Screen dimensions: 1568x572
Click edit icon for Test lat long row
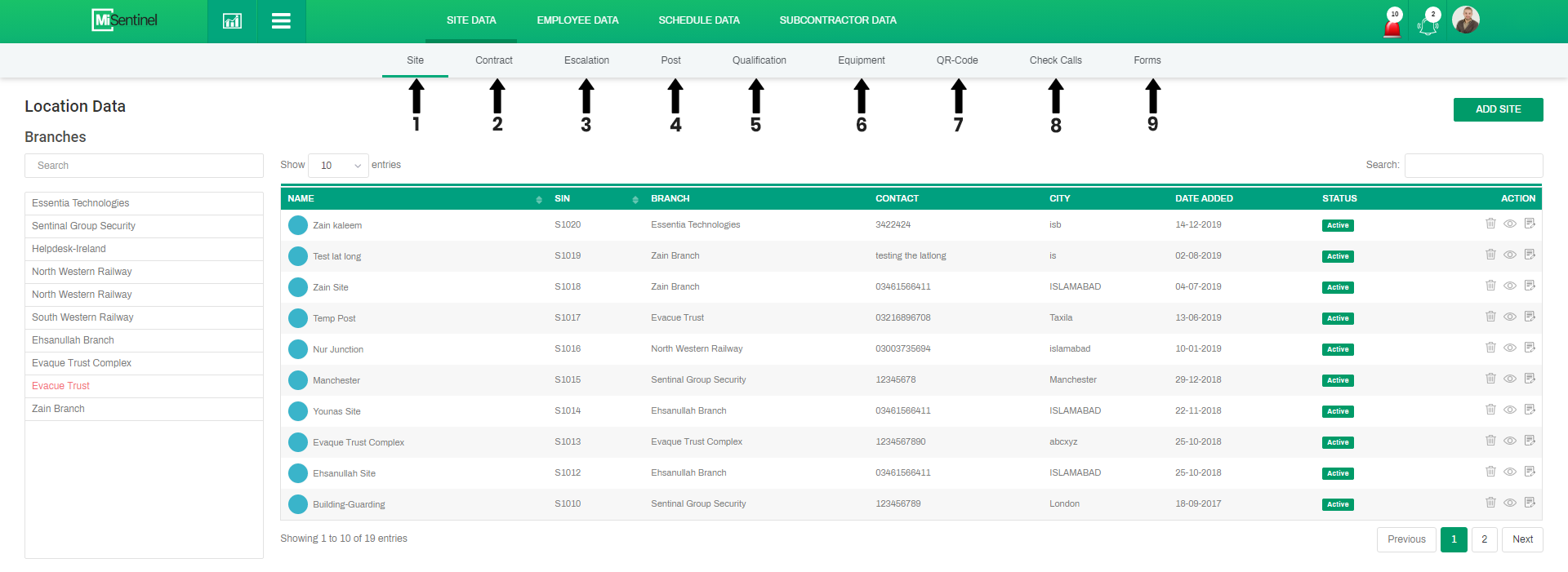tap(1530, 255)
